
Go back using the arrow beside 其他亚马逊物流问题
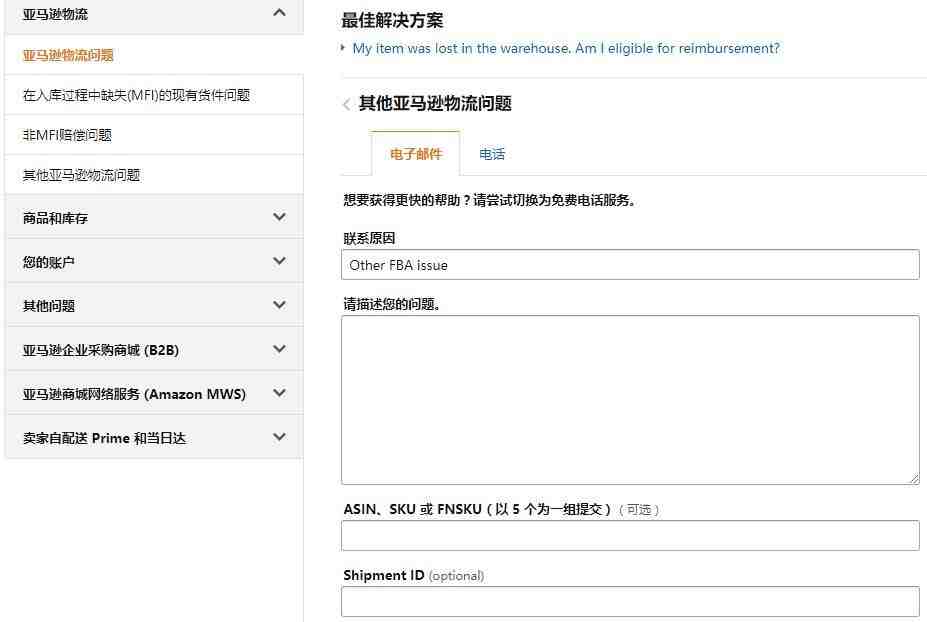[x=346, y=105]
